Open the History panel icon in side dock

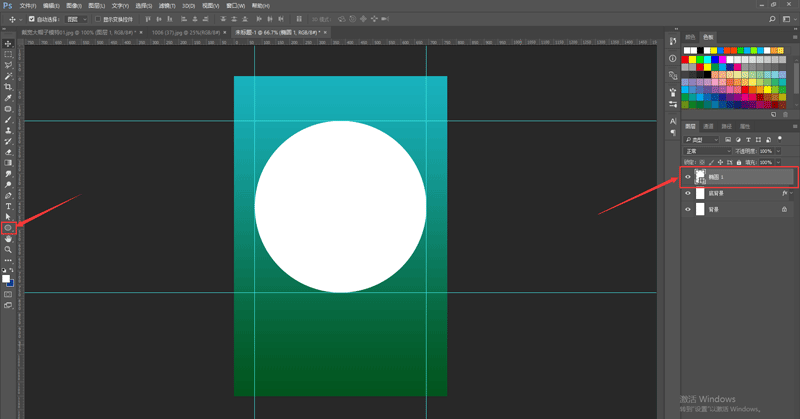(673, 41)
